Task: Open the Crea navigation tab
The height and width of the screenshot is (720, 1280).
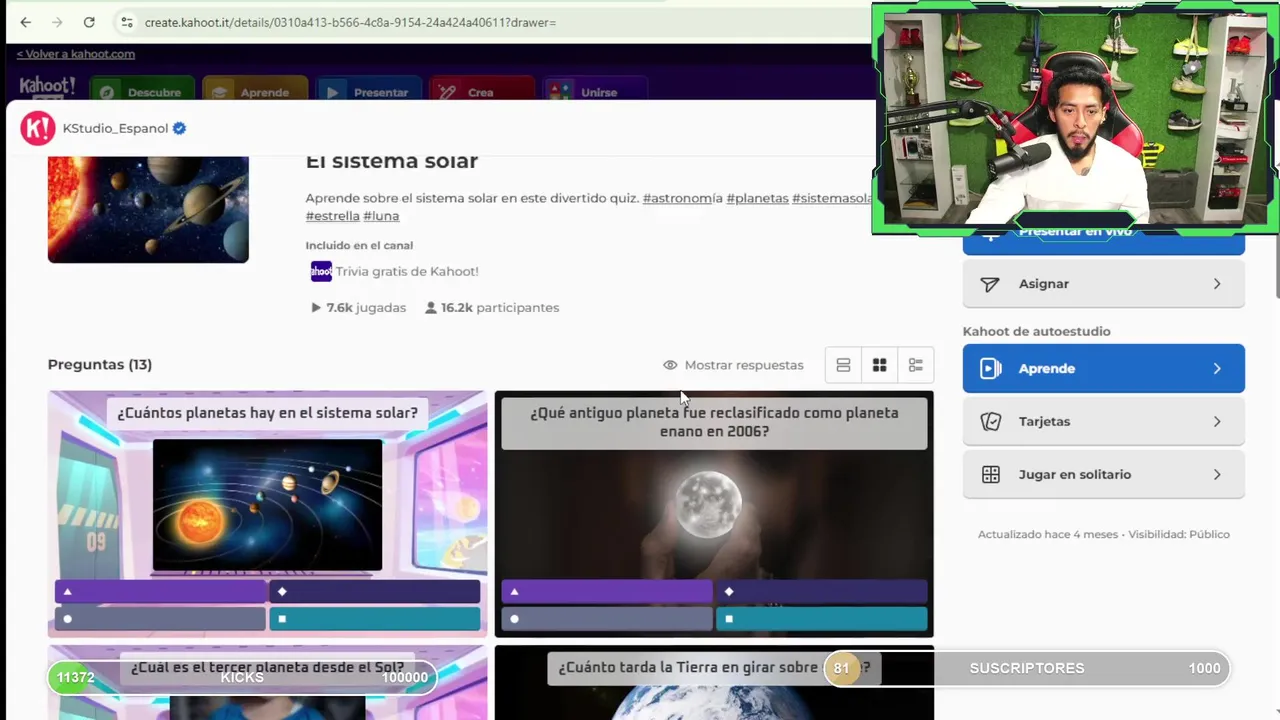Action: 482,92
